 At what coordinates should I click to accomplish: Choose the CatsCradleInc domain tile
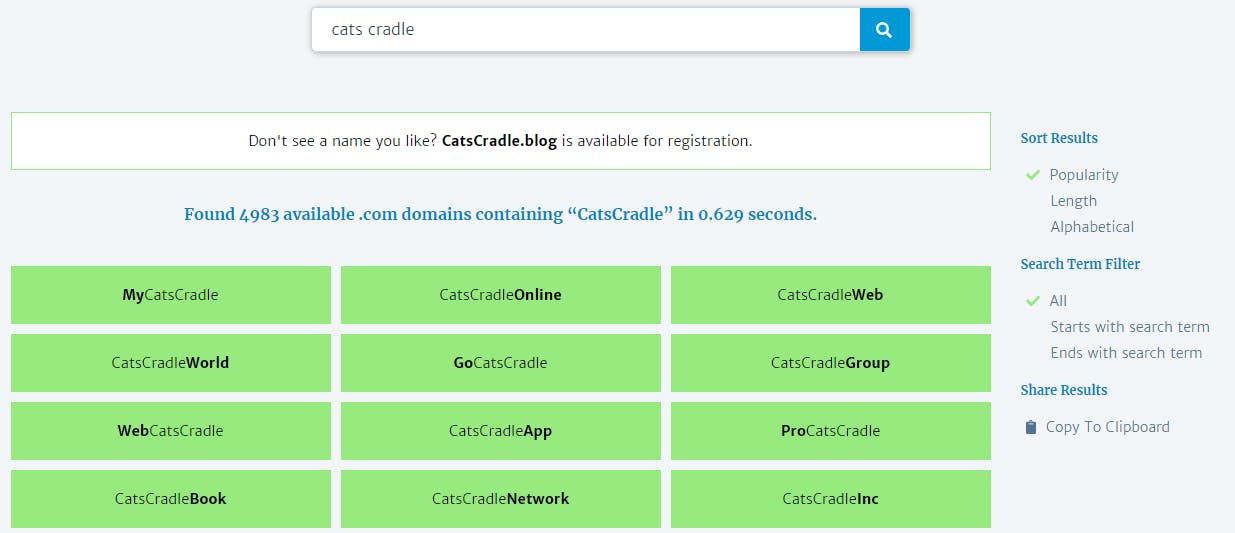[x=831, y=499]
